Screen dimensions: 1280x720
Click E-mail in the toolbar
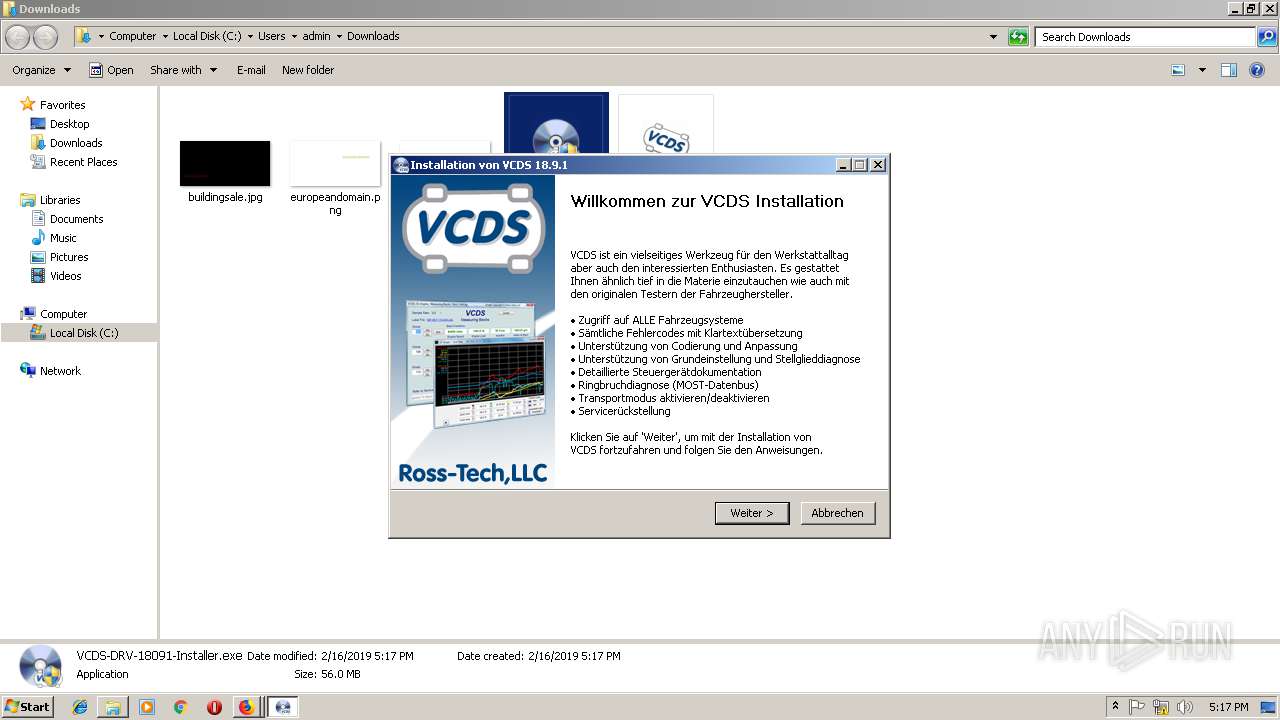(251, 70)
